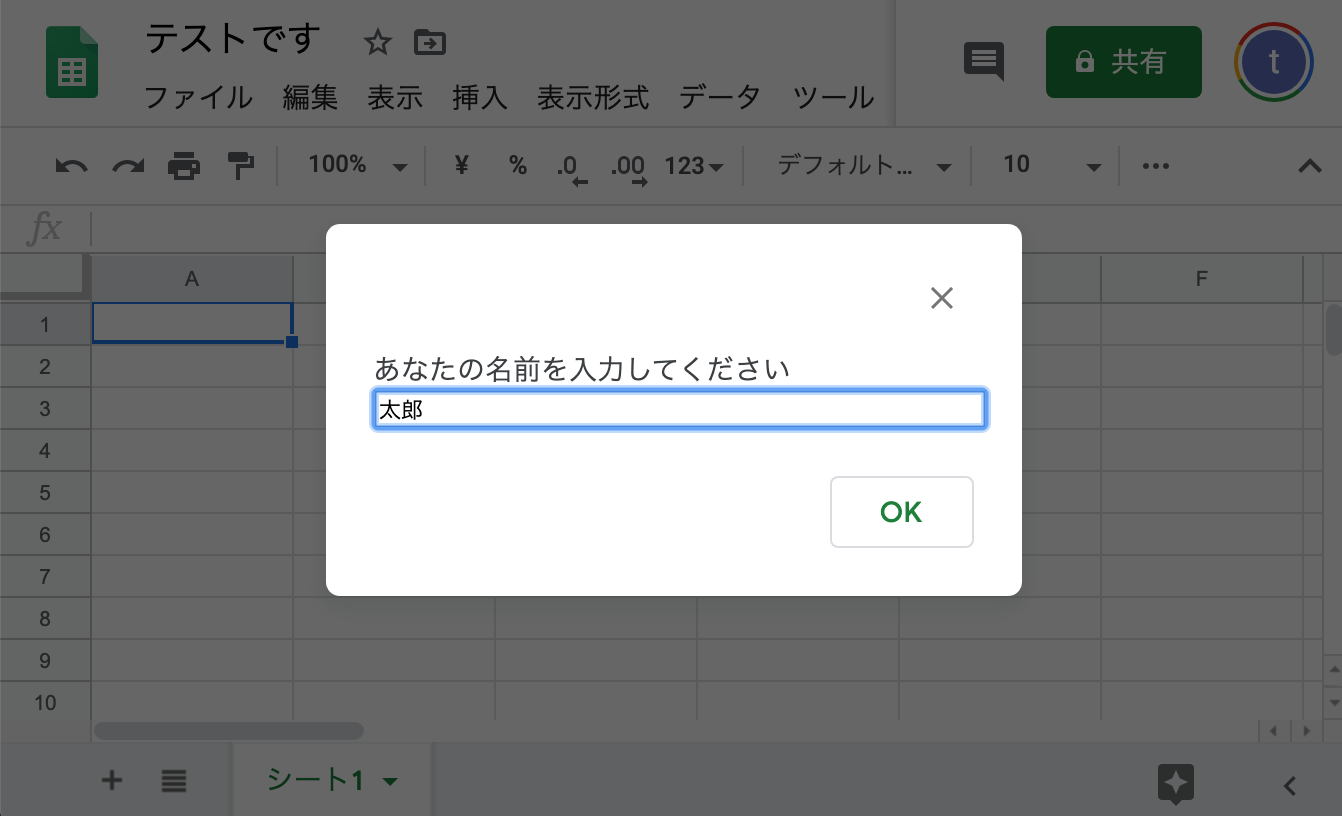1342x816 pixels.
Task: Decrease decimal places with the .0 icon
Action: click(x=572, y=165)
